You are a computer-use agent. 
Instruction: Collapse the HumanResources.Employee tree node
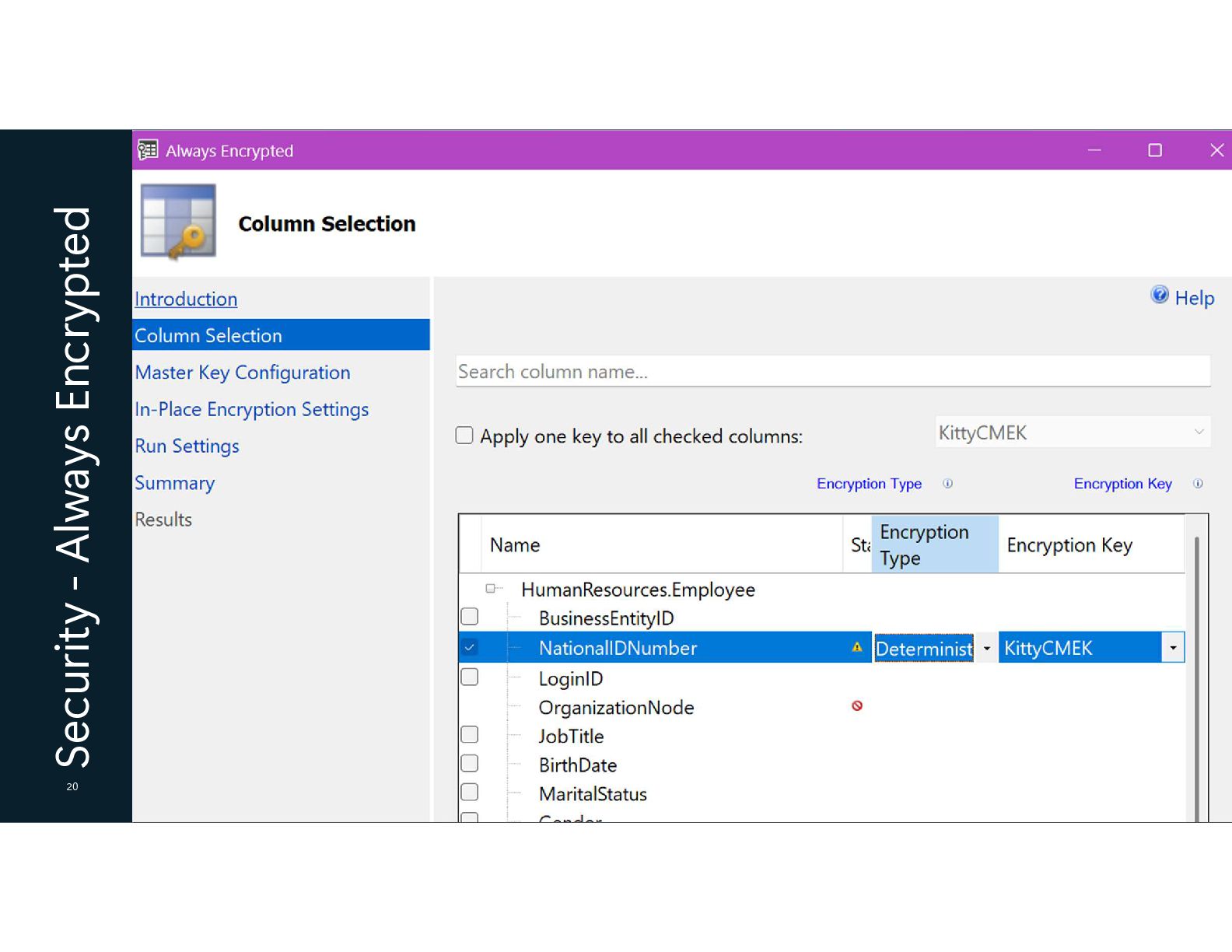tap(491, 589)
